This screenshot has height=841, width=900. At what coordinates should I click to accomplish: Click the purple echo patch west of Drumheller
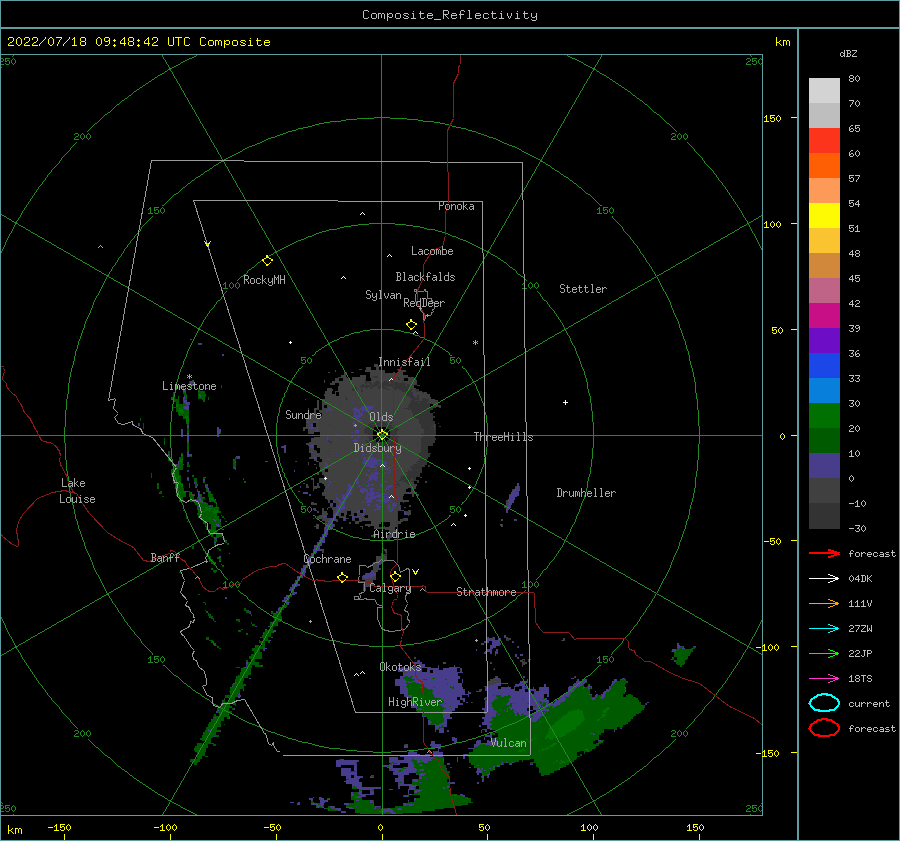[513, 497]
